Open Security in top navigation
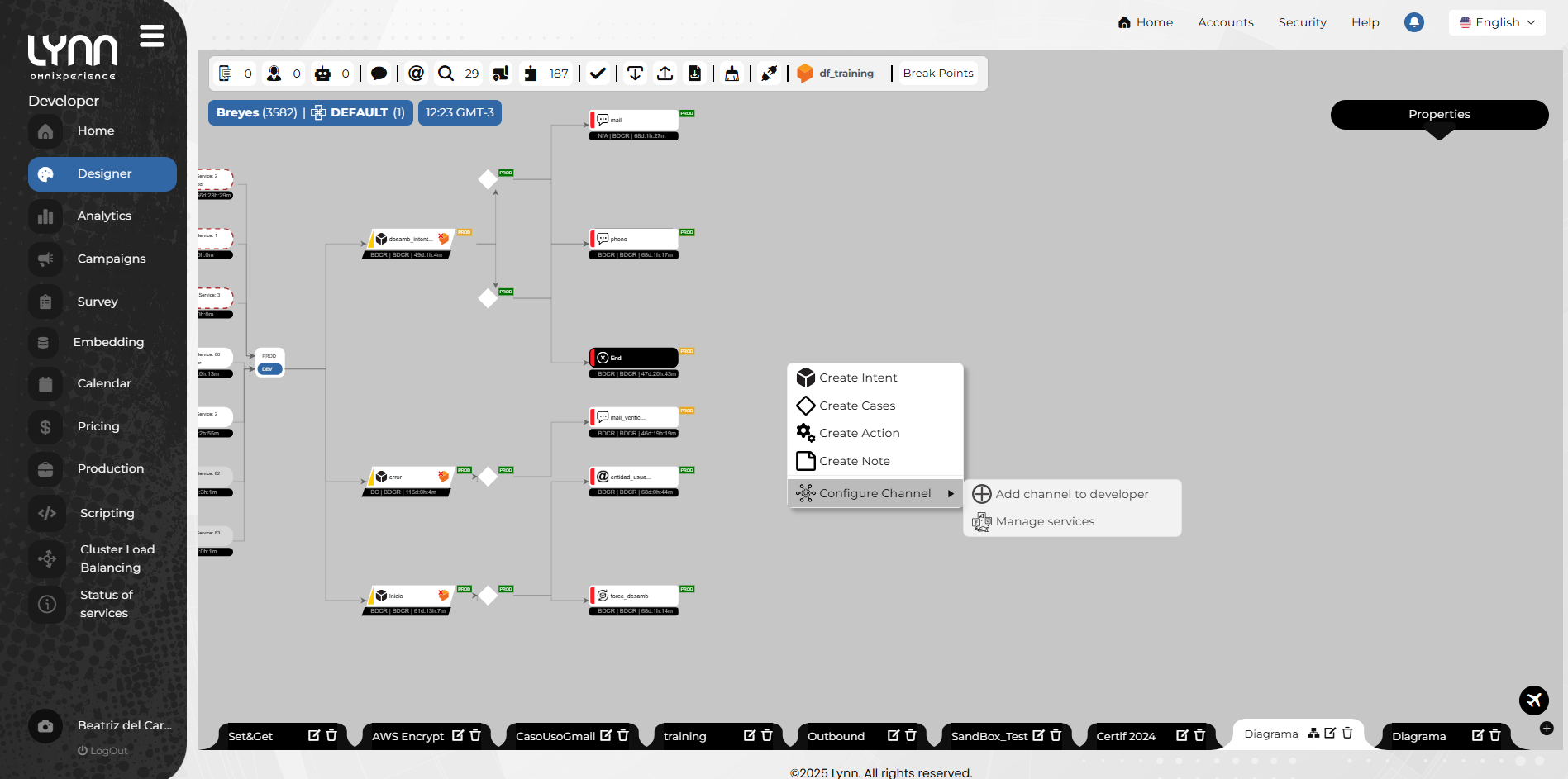1568x779 pixels. click(1303, 22)
